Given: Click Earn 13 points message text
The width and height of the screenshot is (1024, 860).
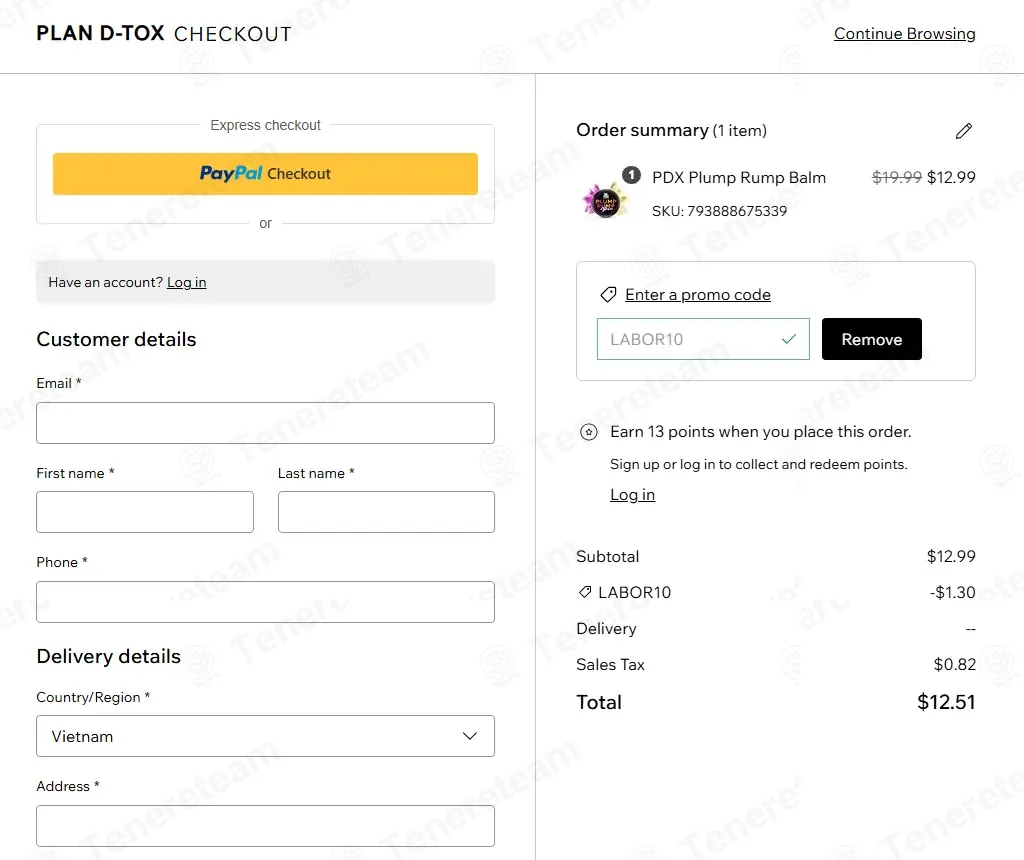Looking at the screenshot, I should click(x=760, y=432).
